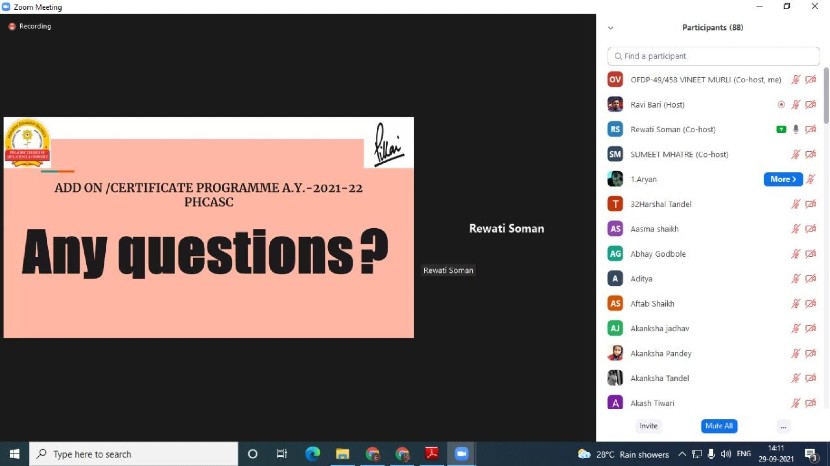Select participant Aftab Shaikh in the list
The width and height of the screenshot is (830, 466).
click(x=652, y=303)
